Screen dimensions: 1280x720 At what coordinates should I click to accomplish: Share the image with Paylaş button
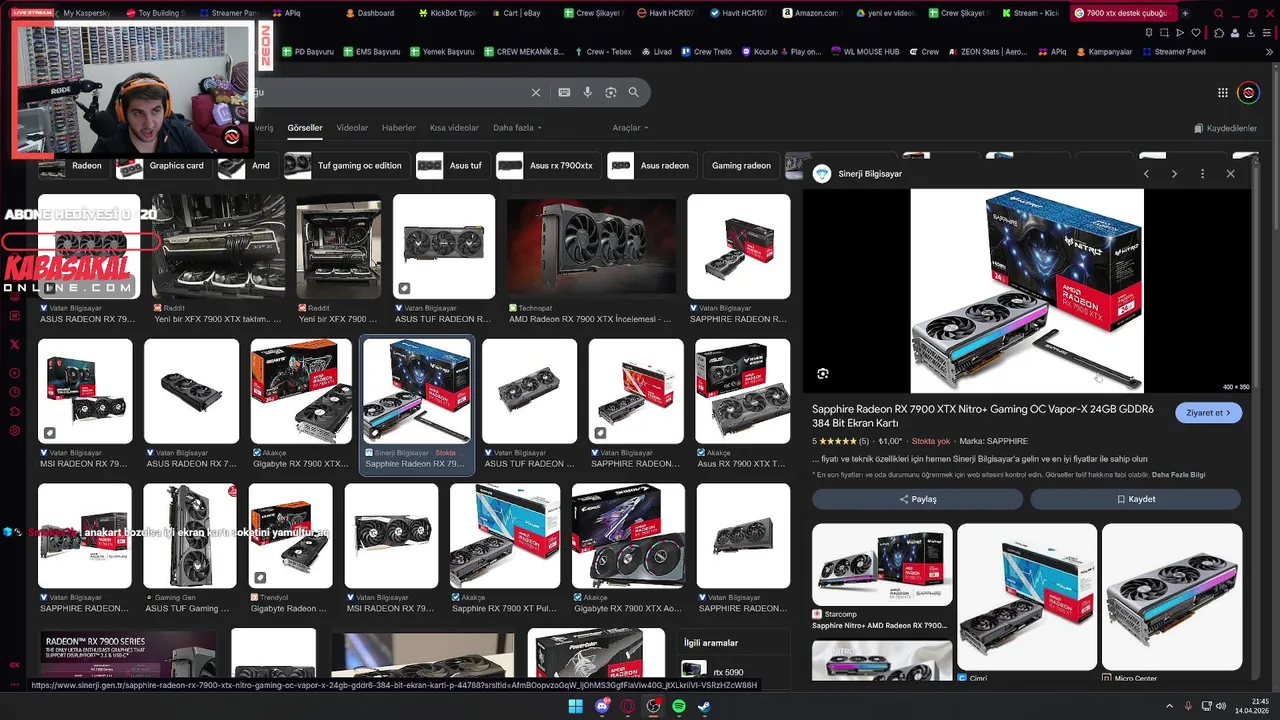(917, 499)
